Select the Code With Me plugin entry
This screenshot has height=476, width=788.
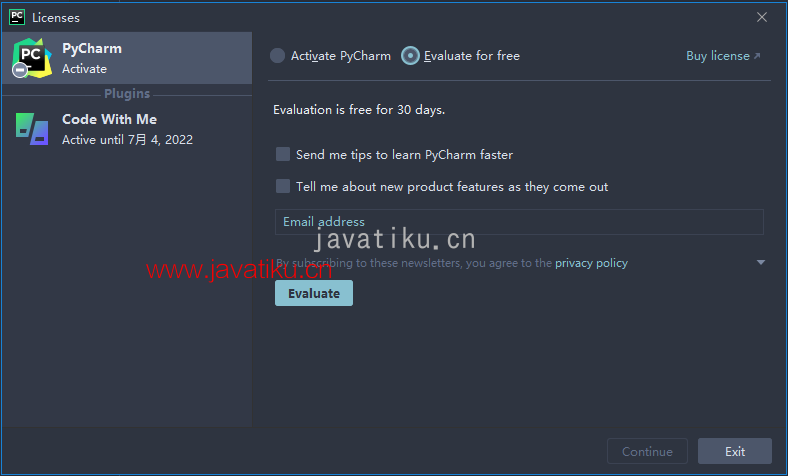pos(127,129)
